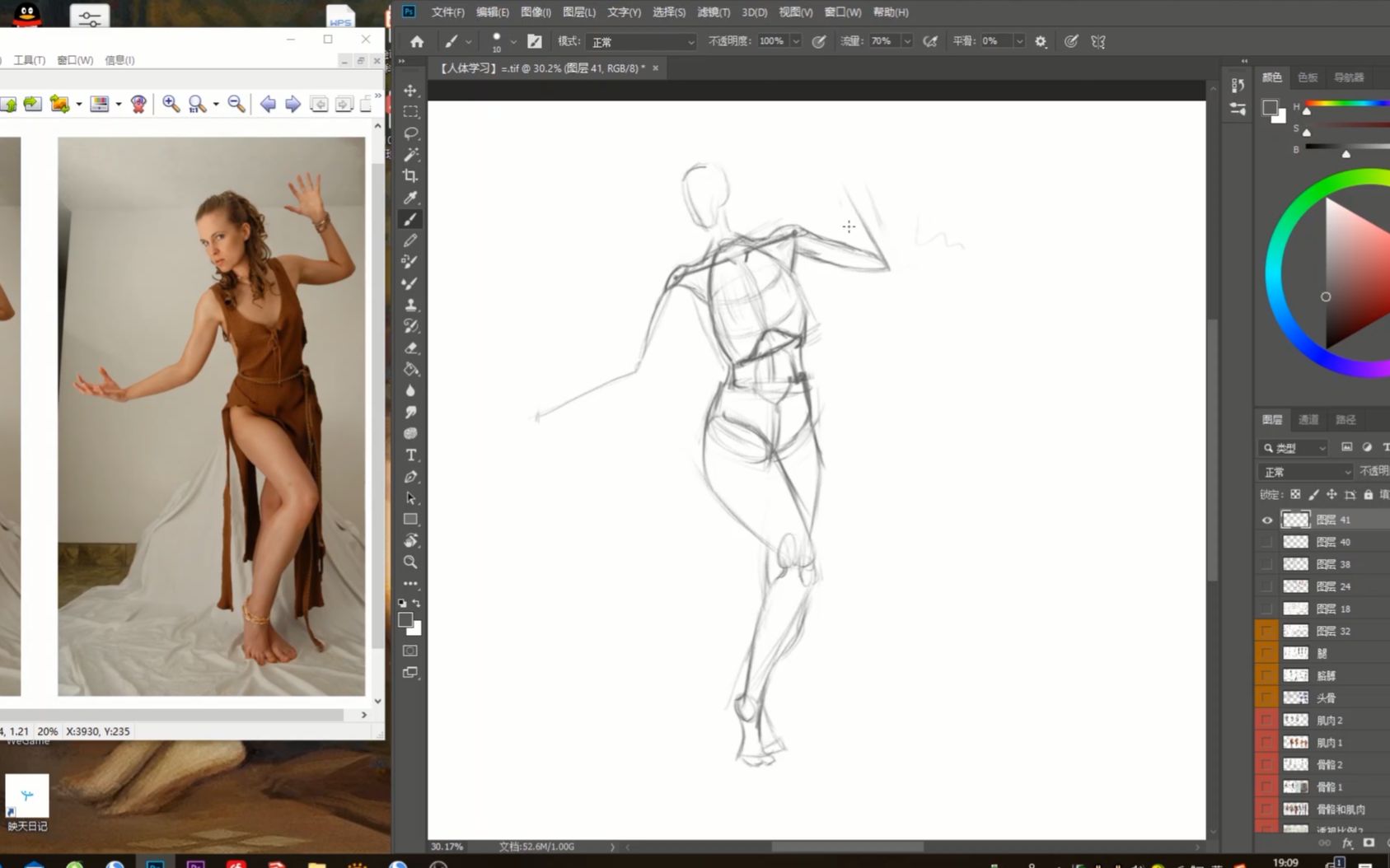Screen dimensions: 1390x868
Task: Show layer 图层 38 visibility box
Action: pyautogui.click(x=1267, y=564)
